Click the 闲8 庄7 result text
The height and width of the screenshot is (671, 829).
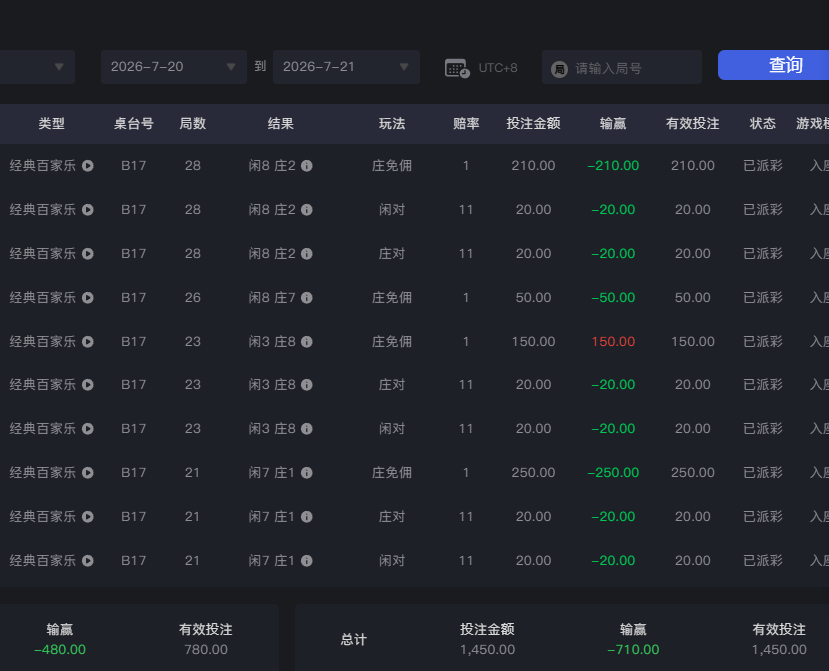point(272,298)
